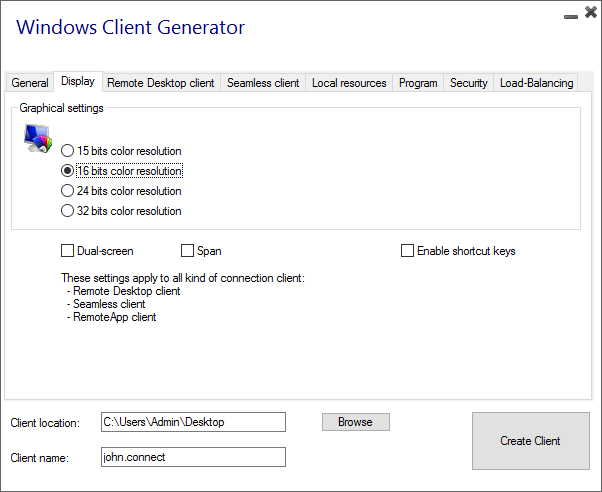Close the Windows Client Generator window

tap(588, 15)
